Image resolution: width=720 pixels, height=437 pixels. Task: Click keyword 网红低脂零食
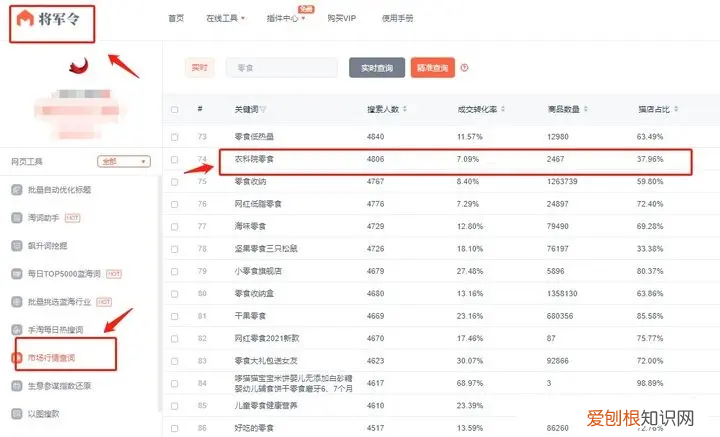[x=258, y=204]
